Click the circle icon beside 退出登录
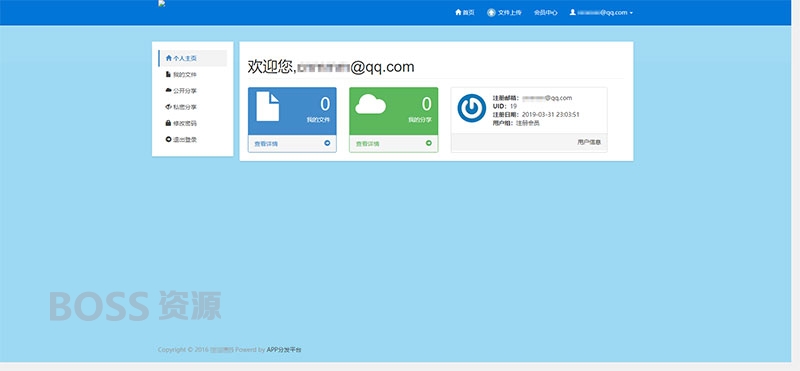 point(168,139)
